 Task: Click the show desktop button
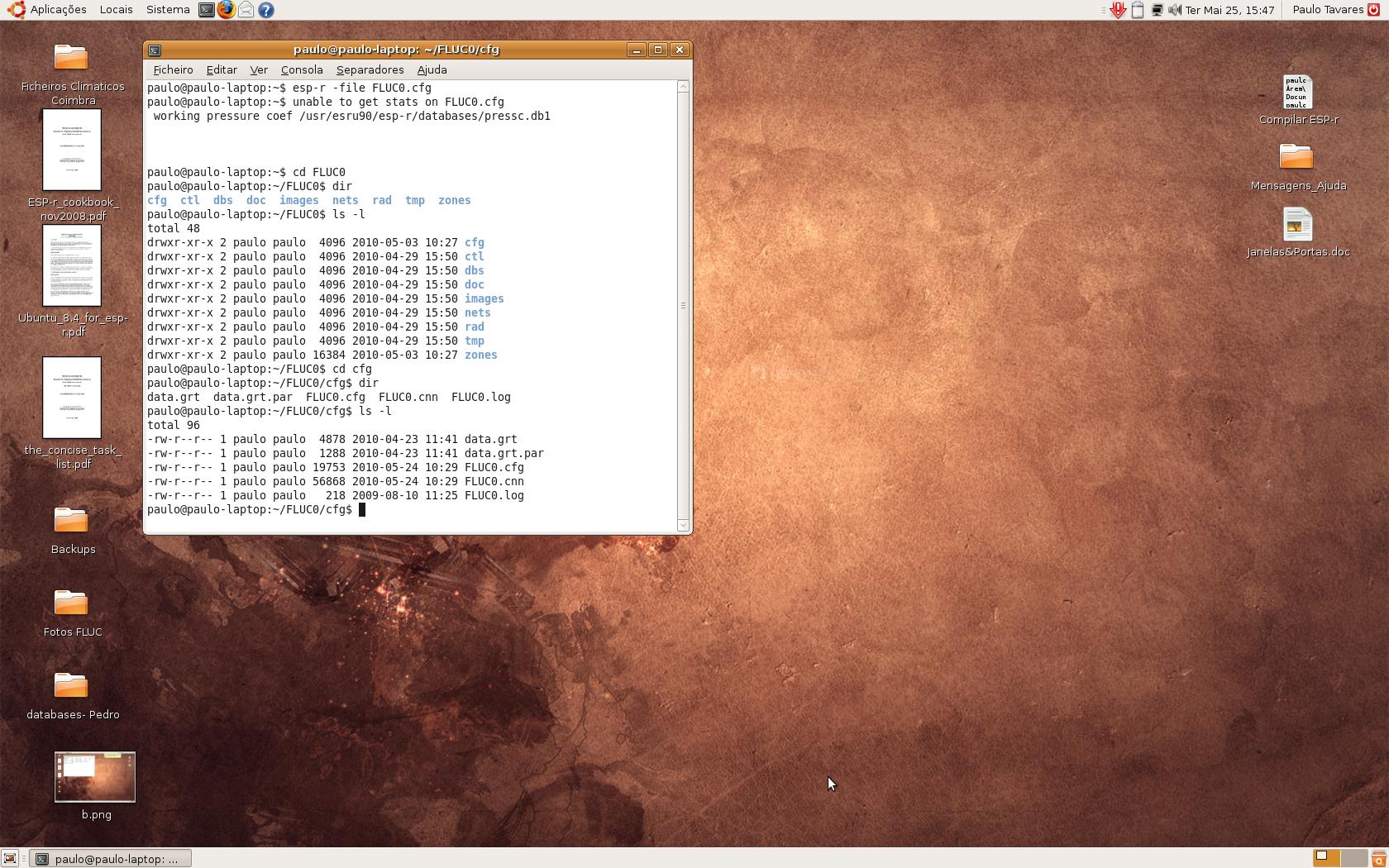click(x=10, y=858)
